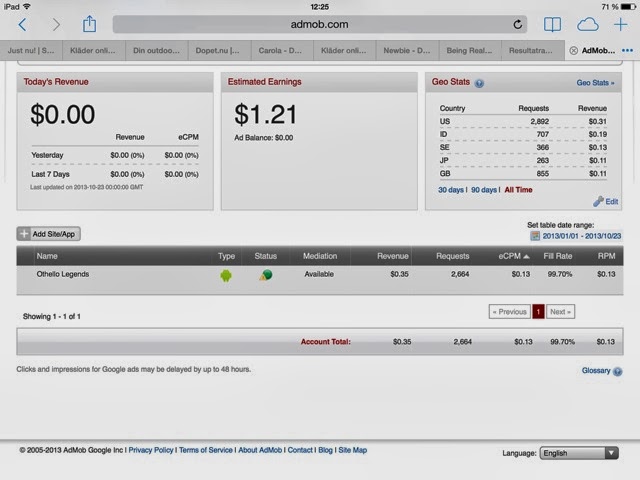Sort table by Fill Rate column header
Screen dimensions: 640x480
[558, 256]
